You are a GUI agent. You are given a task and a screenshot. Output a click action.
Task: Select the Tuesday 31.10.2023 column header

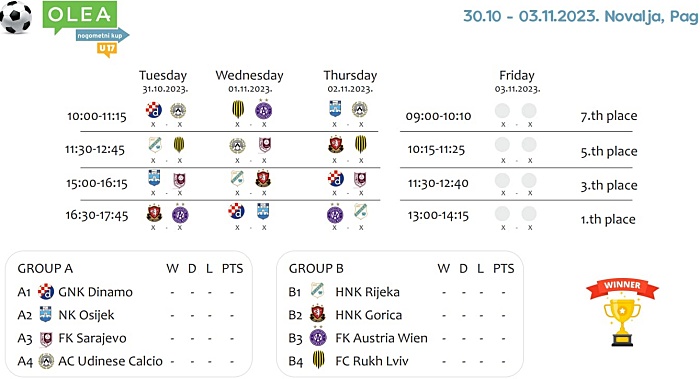[x=163, y=81]
